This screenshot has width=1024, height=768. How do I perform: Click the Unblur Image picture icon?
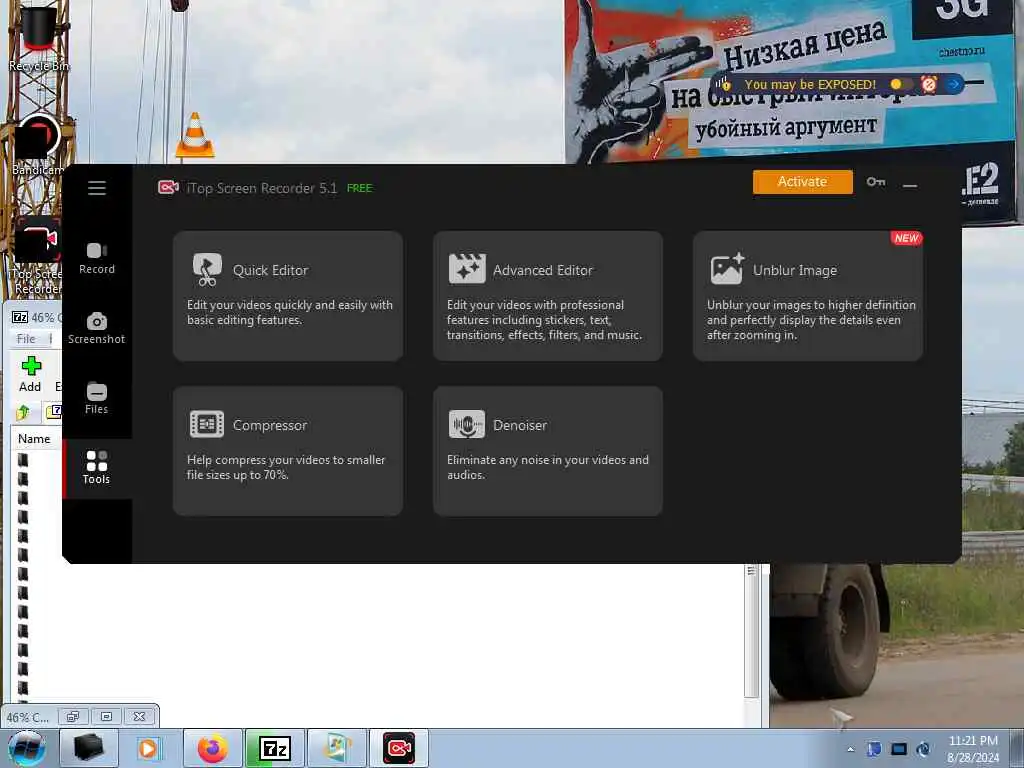click(x=727, y=268)
